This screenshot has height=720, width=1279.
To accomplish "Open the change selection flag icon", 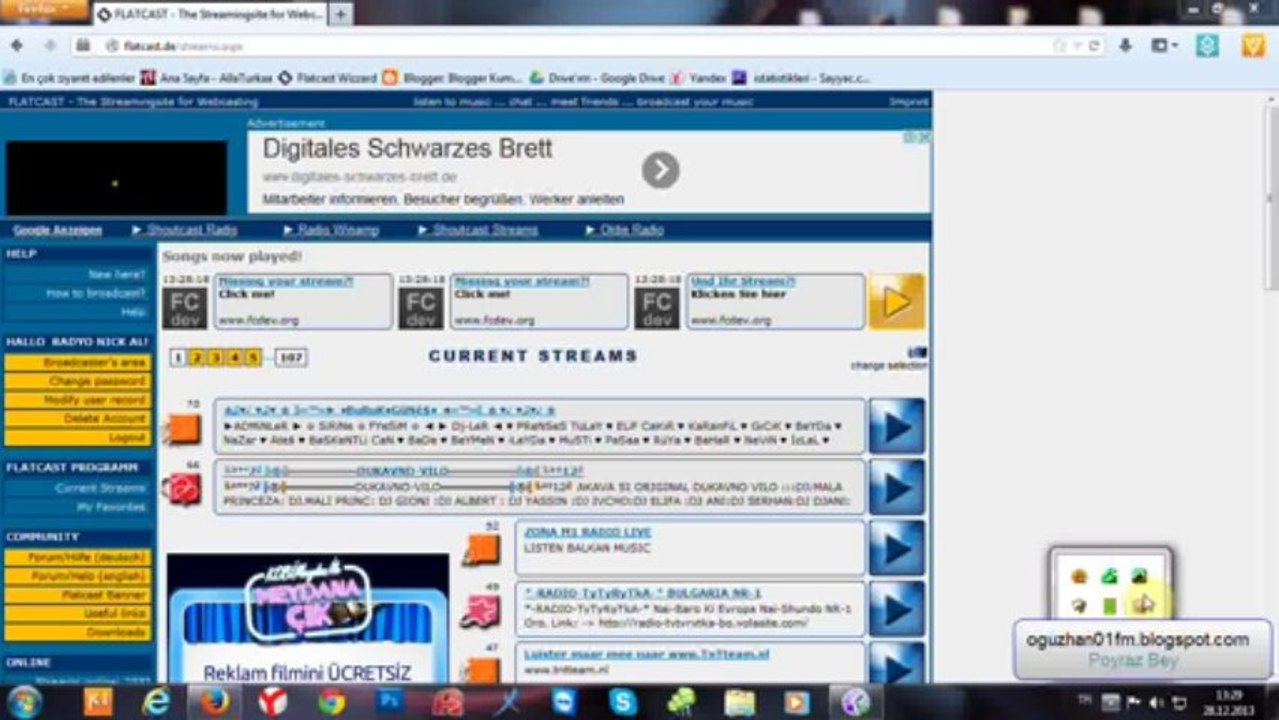I will coord(917,352).
